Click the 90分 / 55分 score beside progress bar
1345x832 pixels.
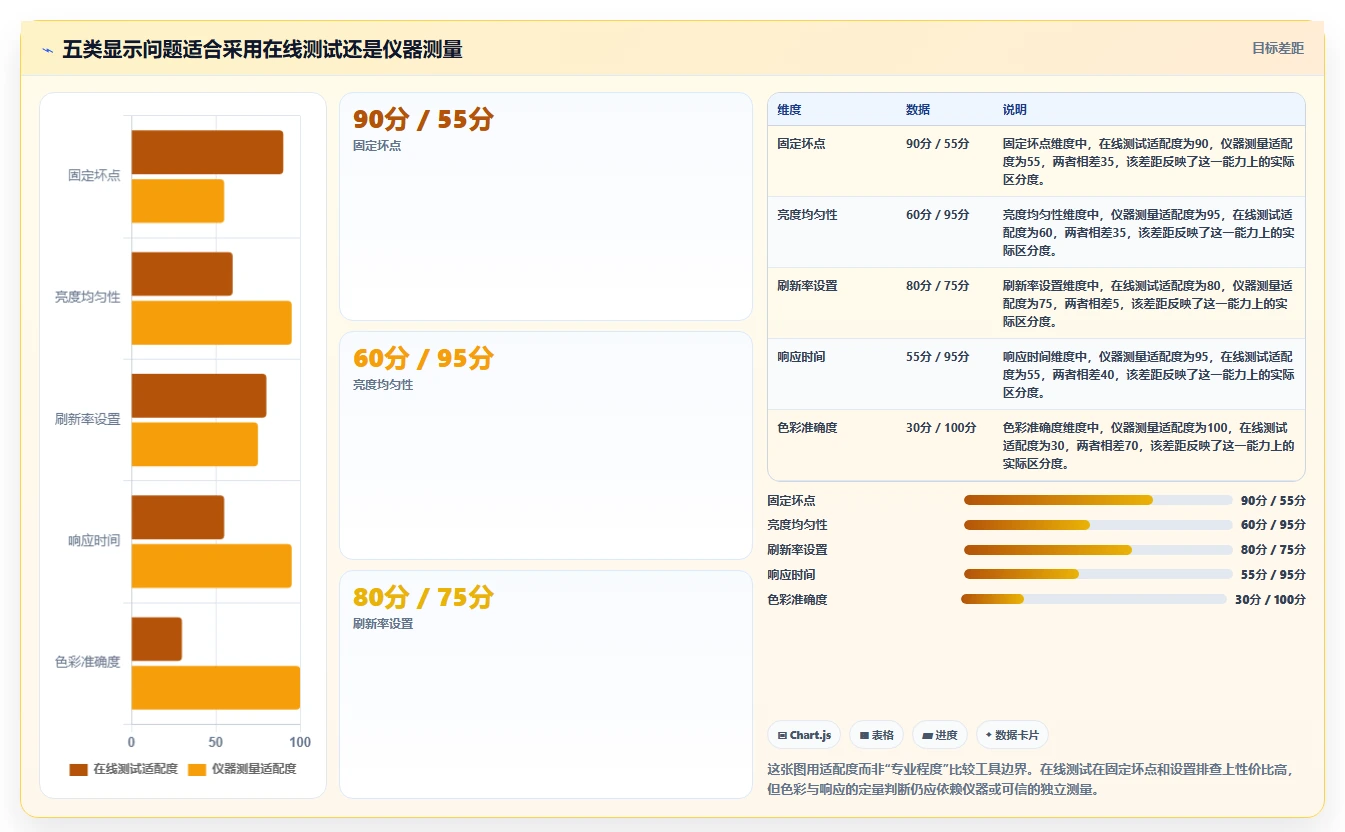pyautogui.click(x=1273, y=501)
